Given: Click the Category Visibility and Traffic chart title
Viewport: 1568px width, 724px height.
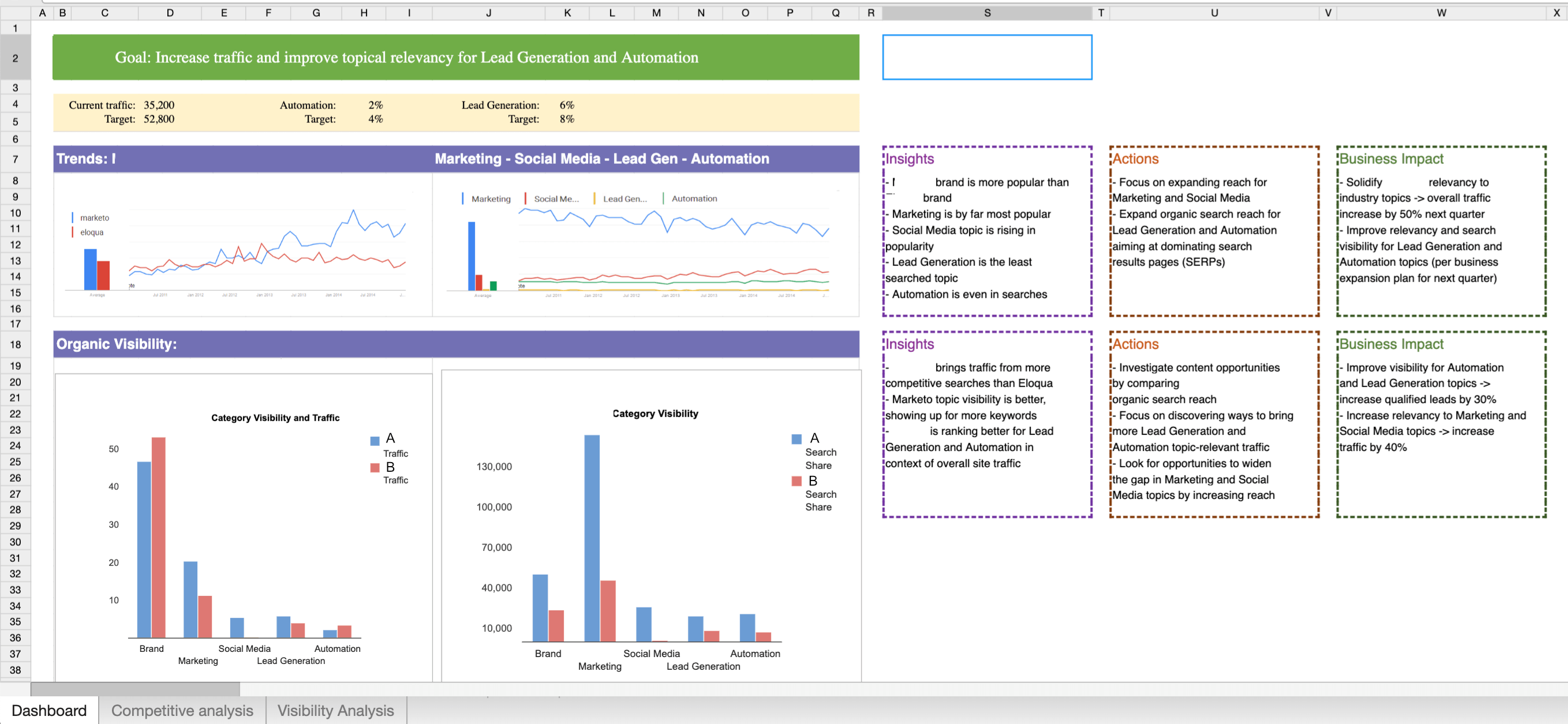Looking at the screenshot, I should coord(275,418).
